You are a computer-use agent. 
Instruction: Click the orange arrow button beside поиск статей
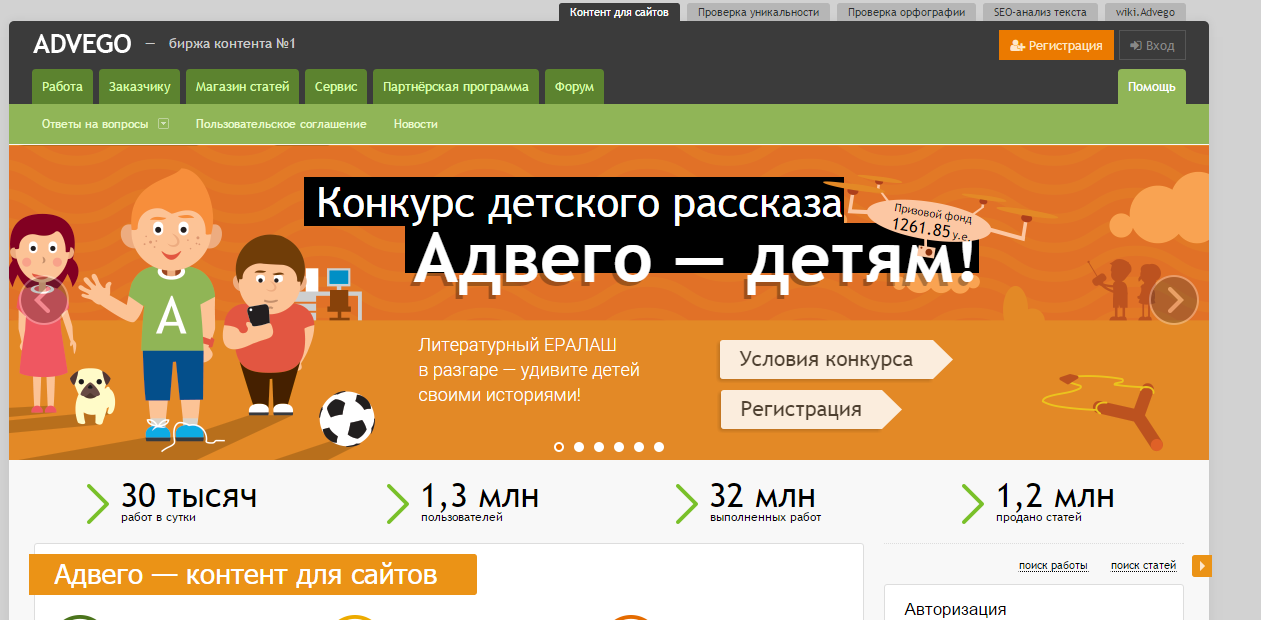pos(1202,566)
